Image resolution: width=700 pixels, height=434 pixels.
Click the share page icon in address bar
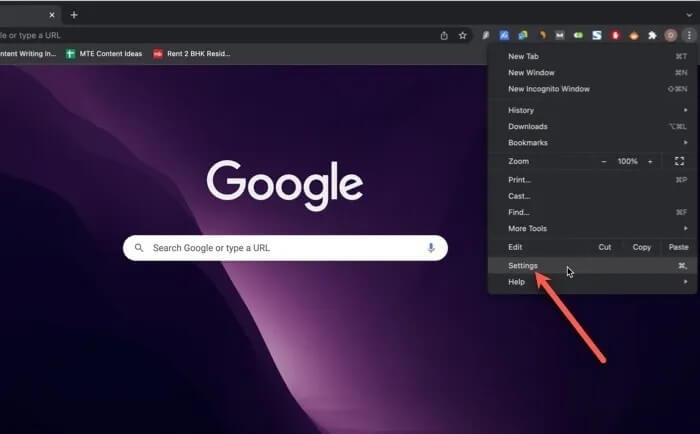click(x=444, y=36)
